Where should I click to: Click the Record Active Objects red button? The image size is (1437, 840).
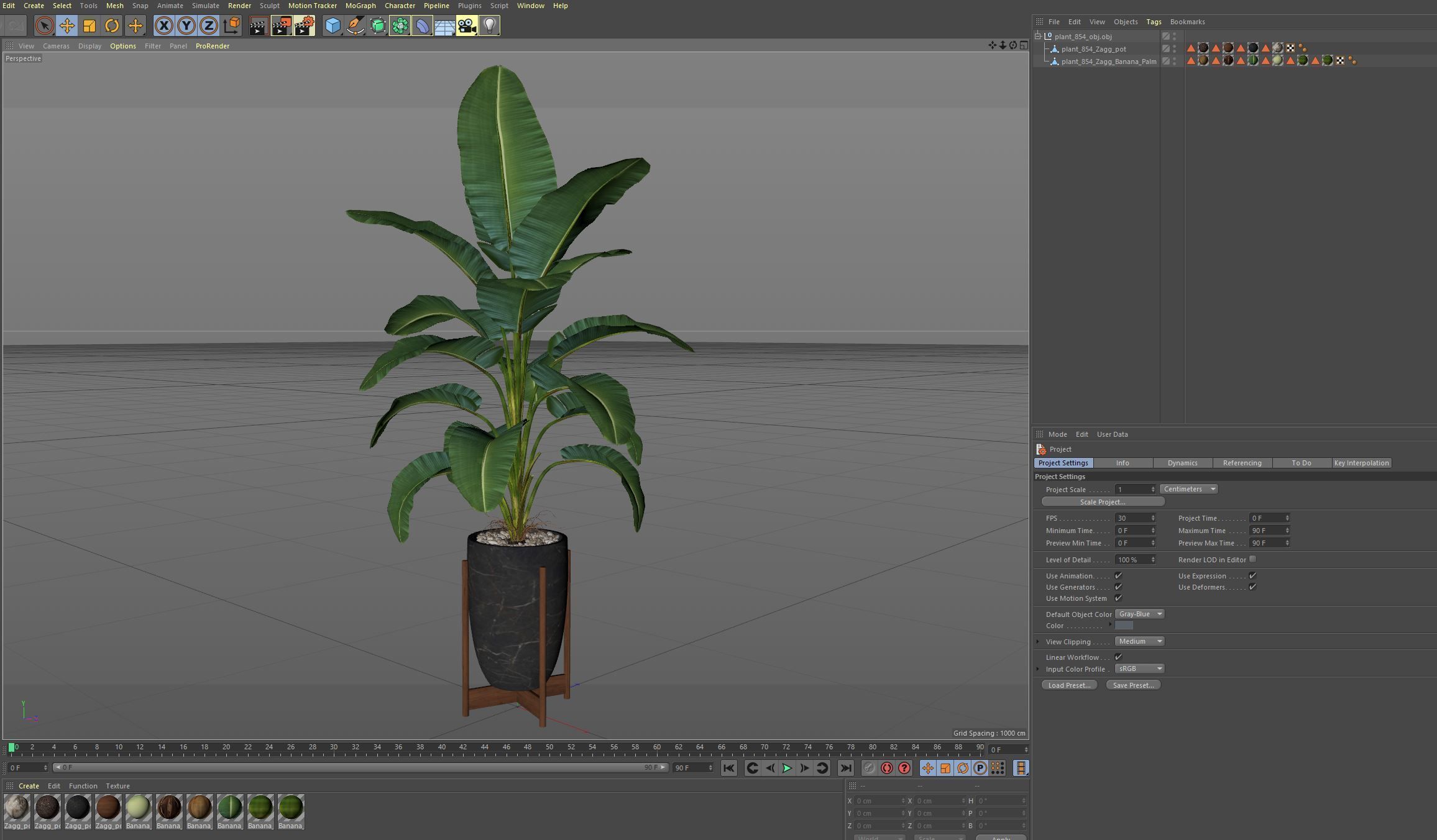887,768
